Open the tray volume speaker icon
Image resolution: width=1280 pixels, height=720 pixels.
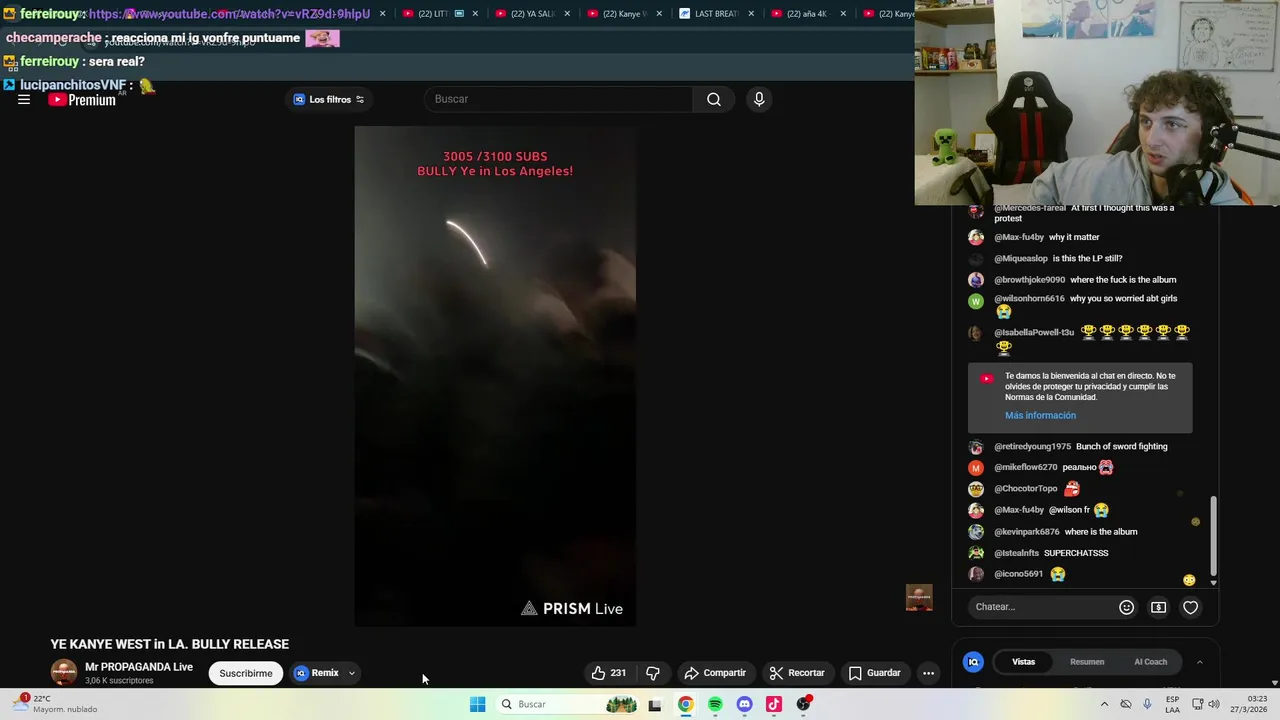(x=1214, y=704)
